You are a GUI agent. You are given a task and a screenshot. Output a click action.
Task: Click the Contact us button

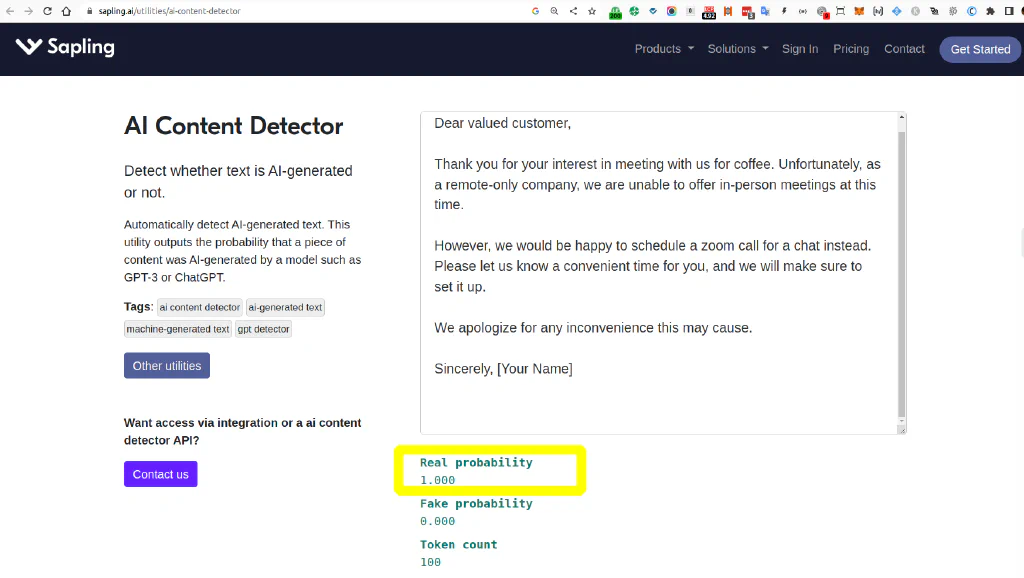[161, 474]
